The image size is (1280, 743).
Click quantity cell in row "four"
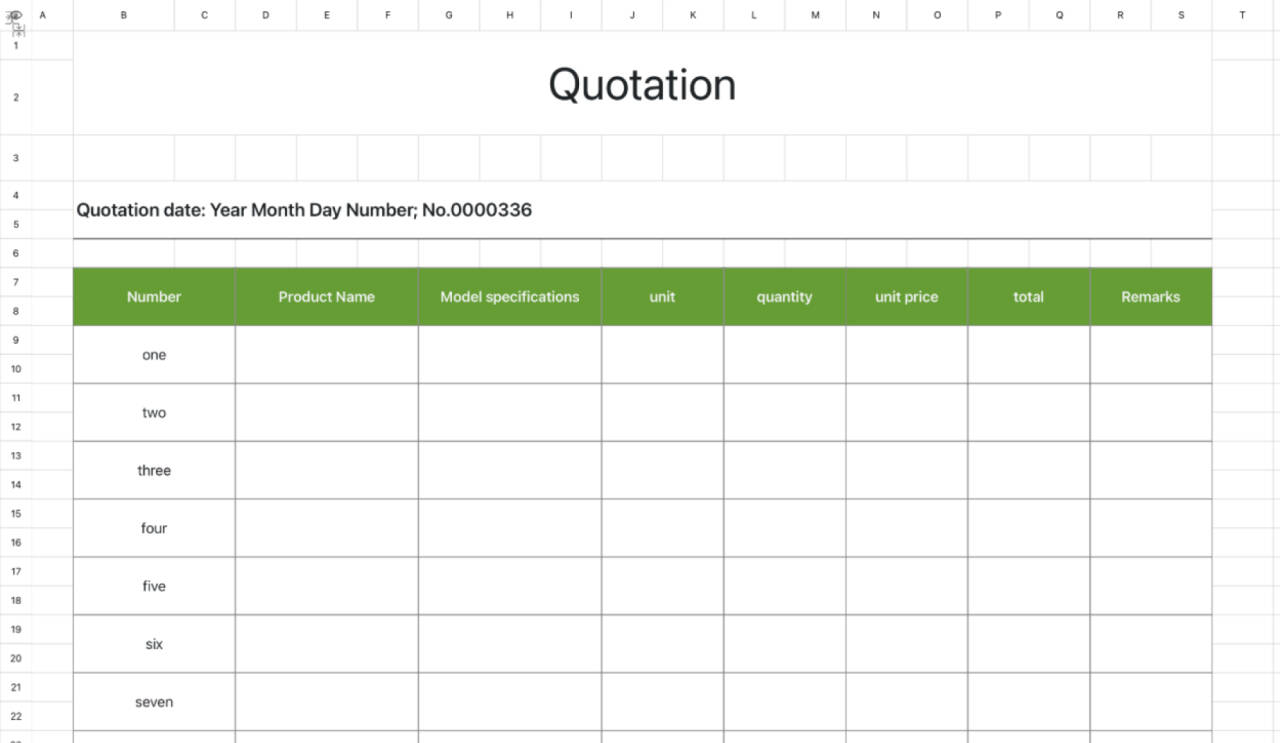point(784,529)
